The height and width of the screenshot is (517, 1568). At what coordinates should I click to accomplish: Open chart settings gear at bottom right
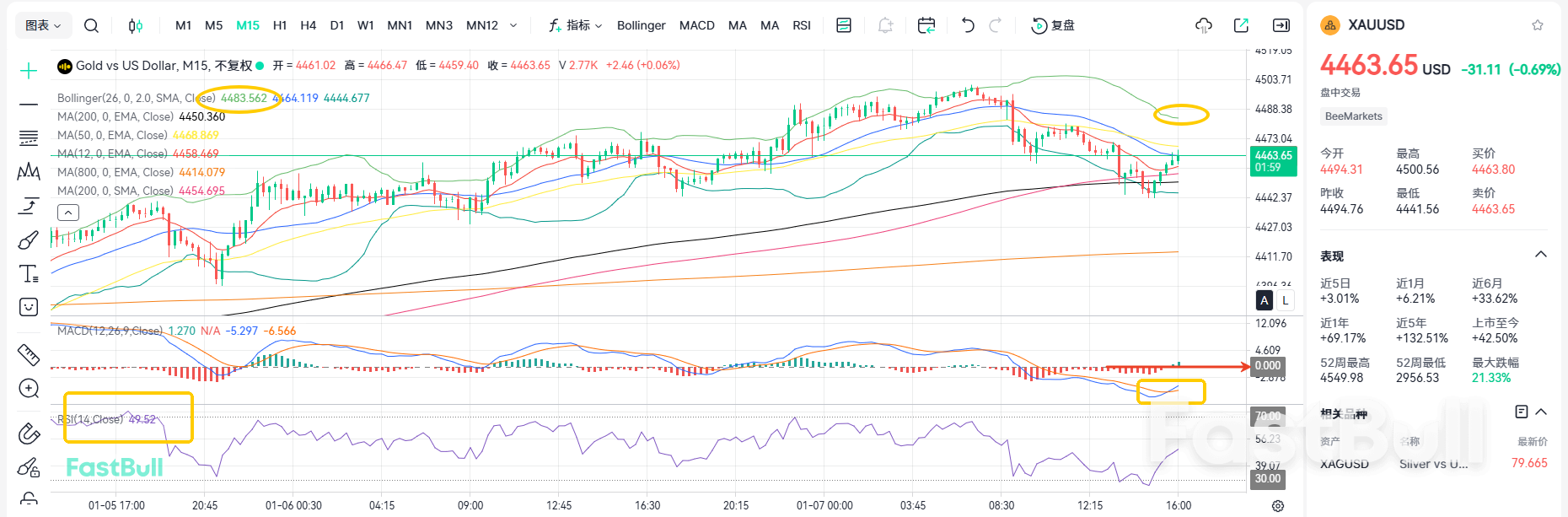click(x=1278, y=506)
